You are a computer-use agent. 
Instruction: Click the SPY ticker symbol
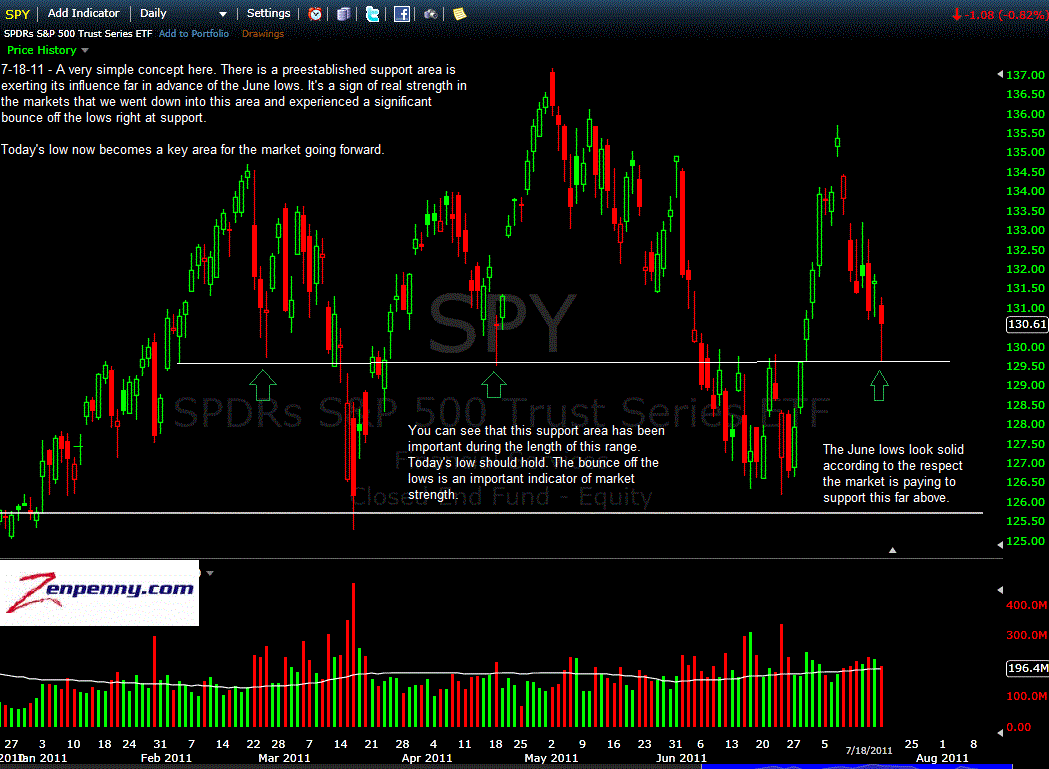[17, 14]
